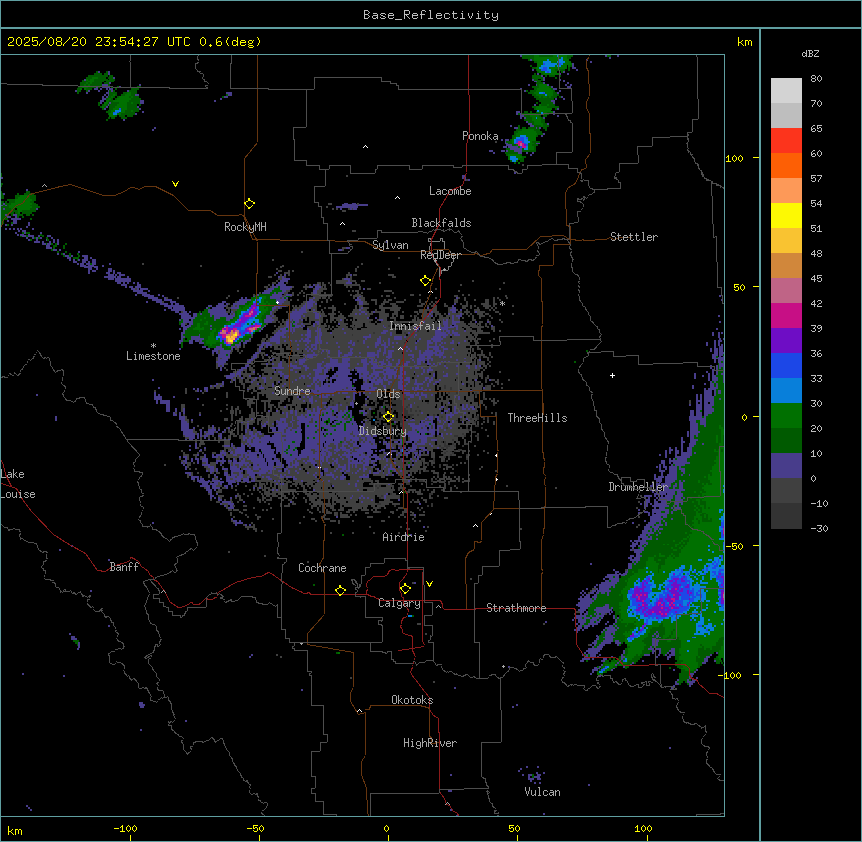Click the asterisk marker above Limestone label
This screenshot has height=842, width=862.
tap(153, 346)
